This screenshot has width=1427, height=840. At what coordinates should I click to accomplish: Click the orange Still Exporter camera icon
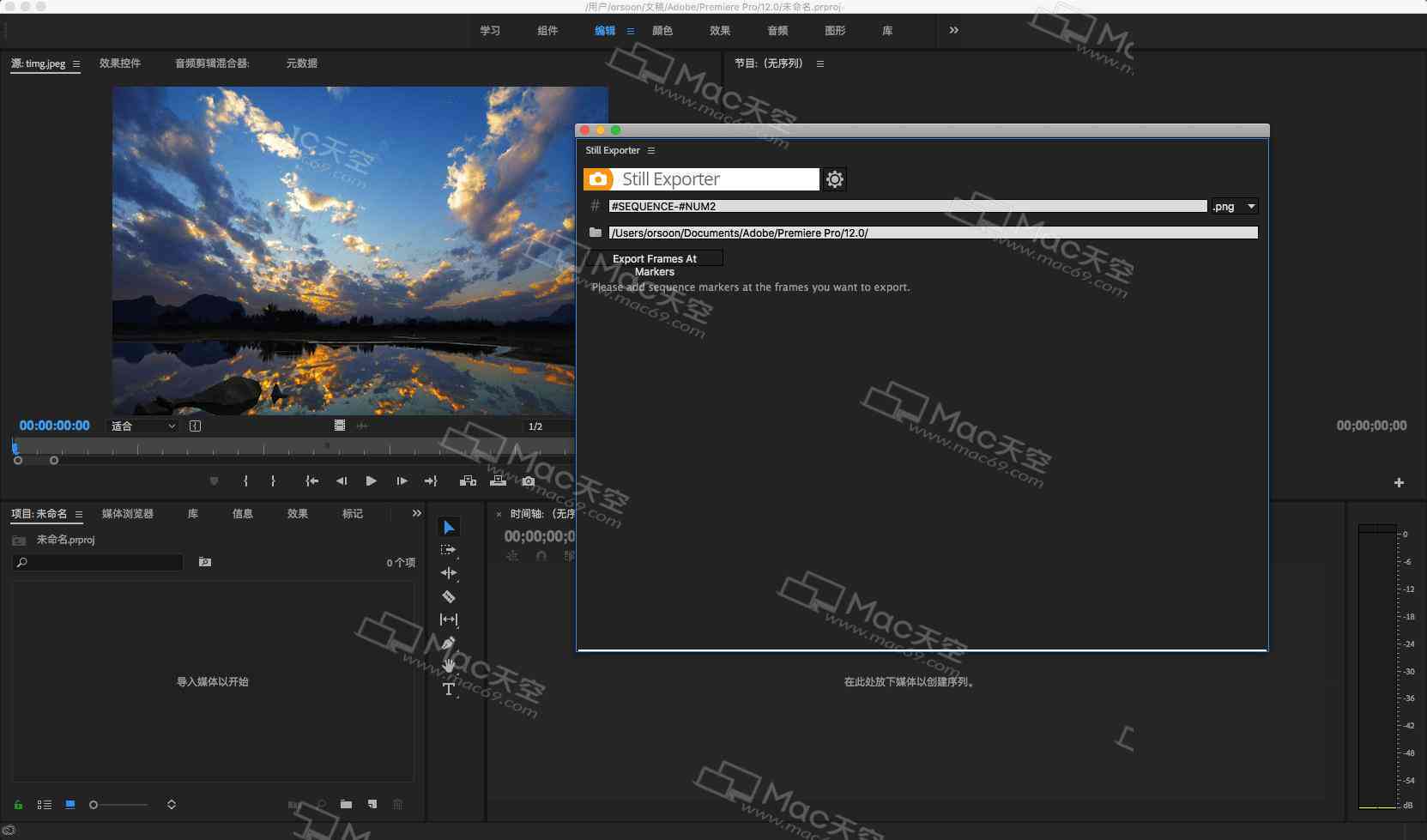tap(598, 179)
